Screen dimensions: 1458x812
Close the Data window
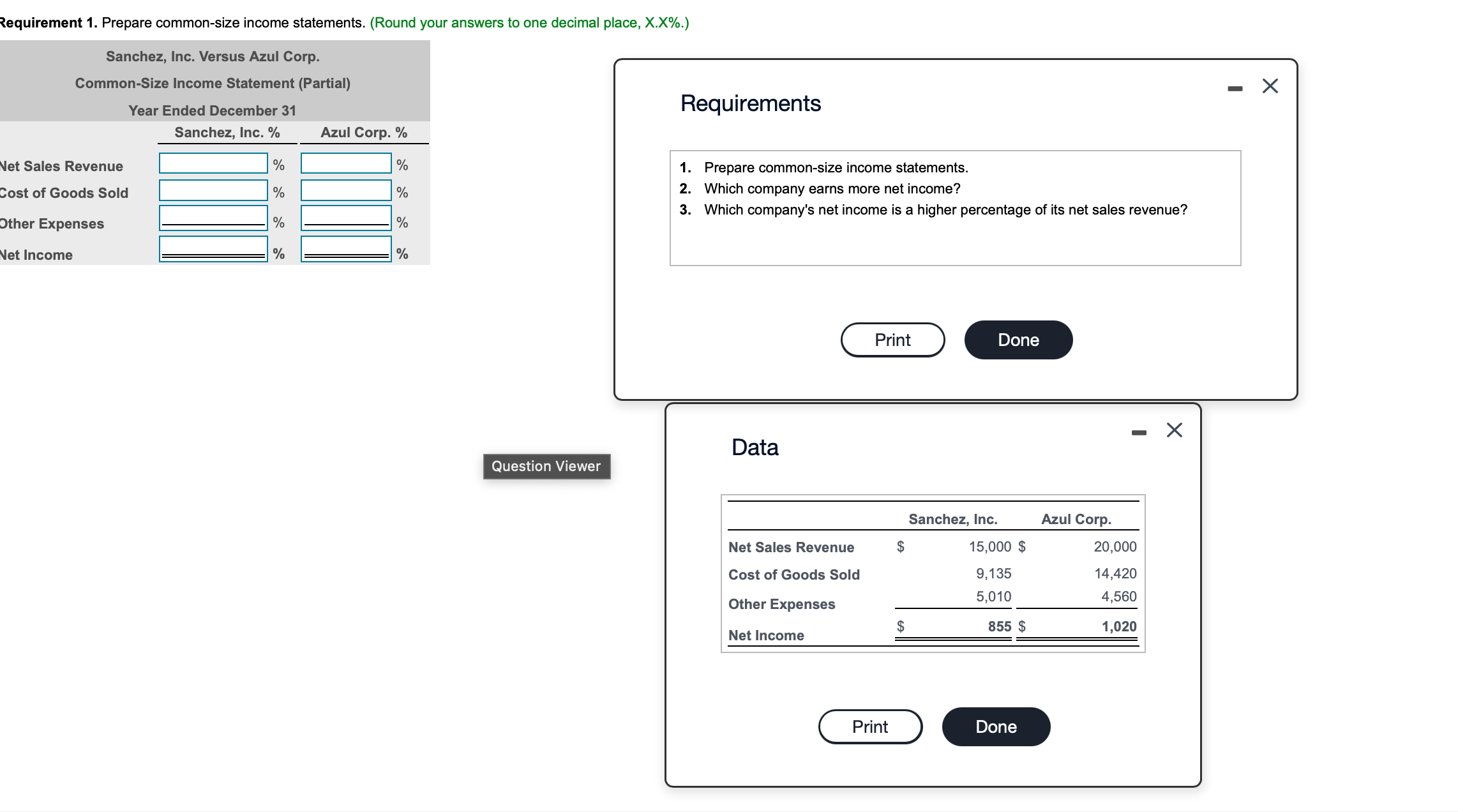[1174, 430]
